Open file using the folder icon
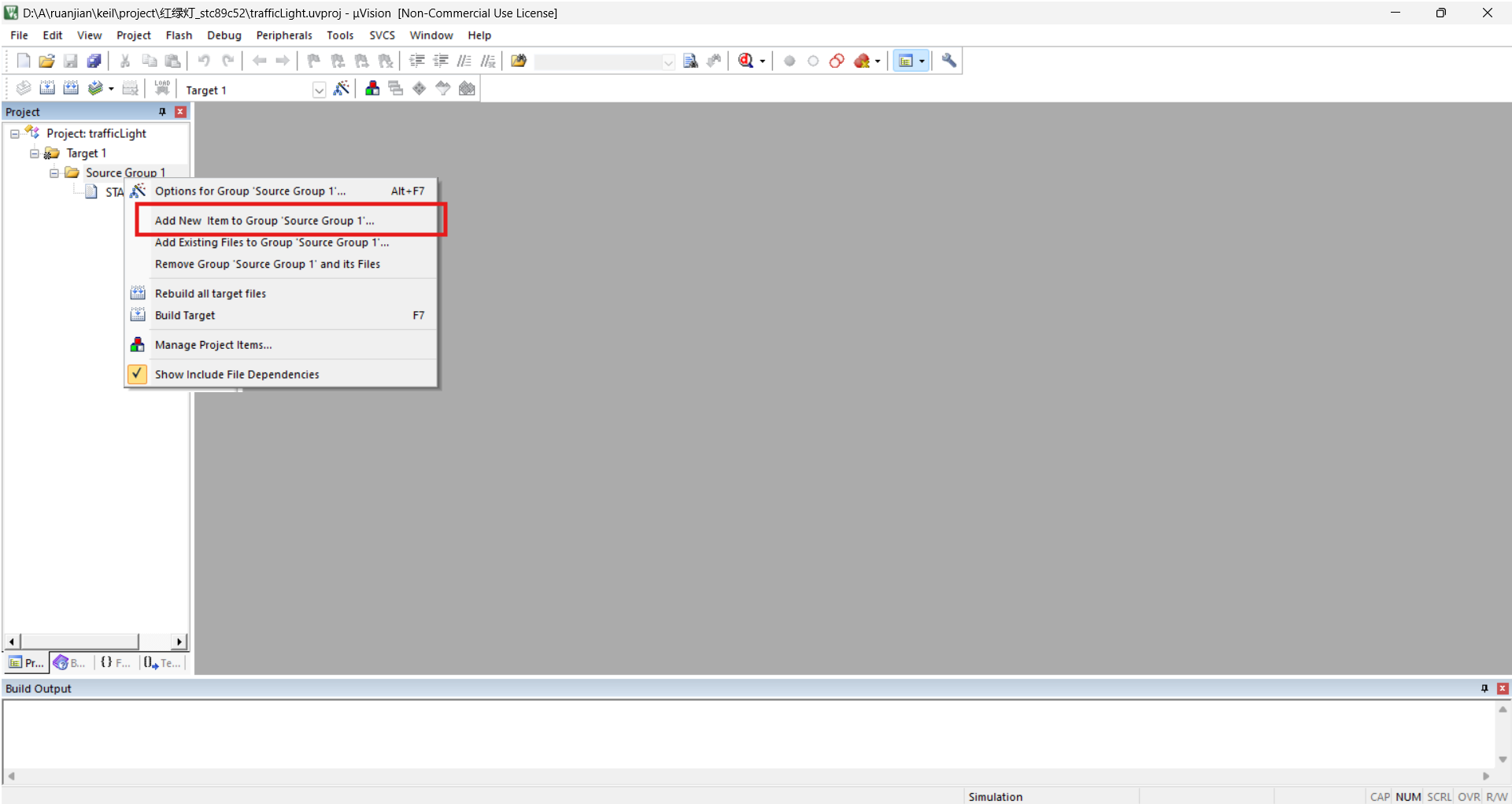This screenshot has width=1512, height=804. [46, 61]
